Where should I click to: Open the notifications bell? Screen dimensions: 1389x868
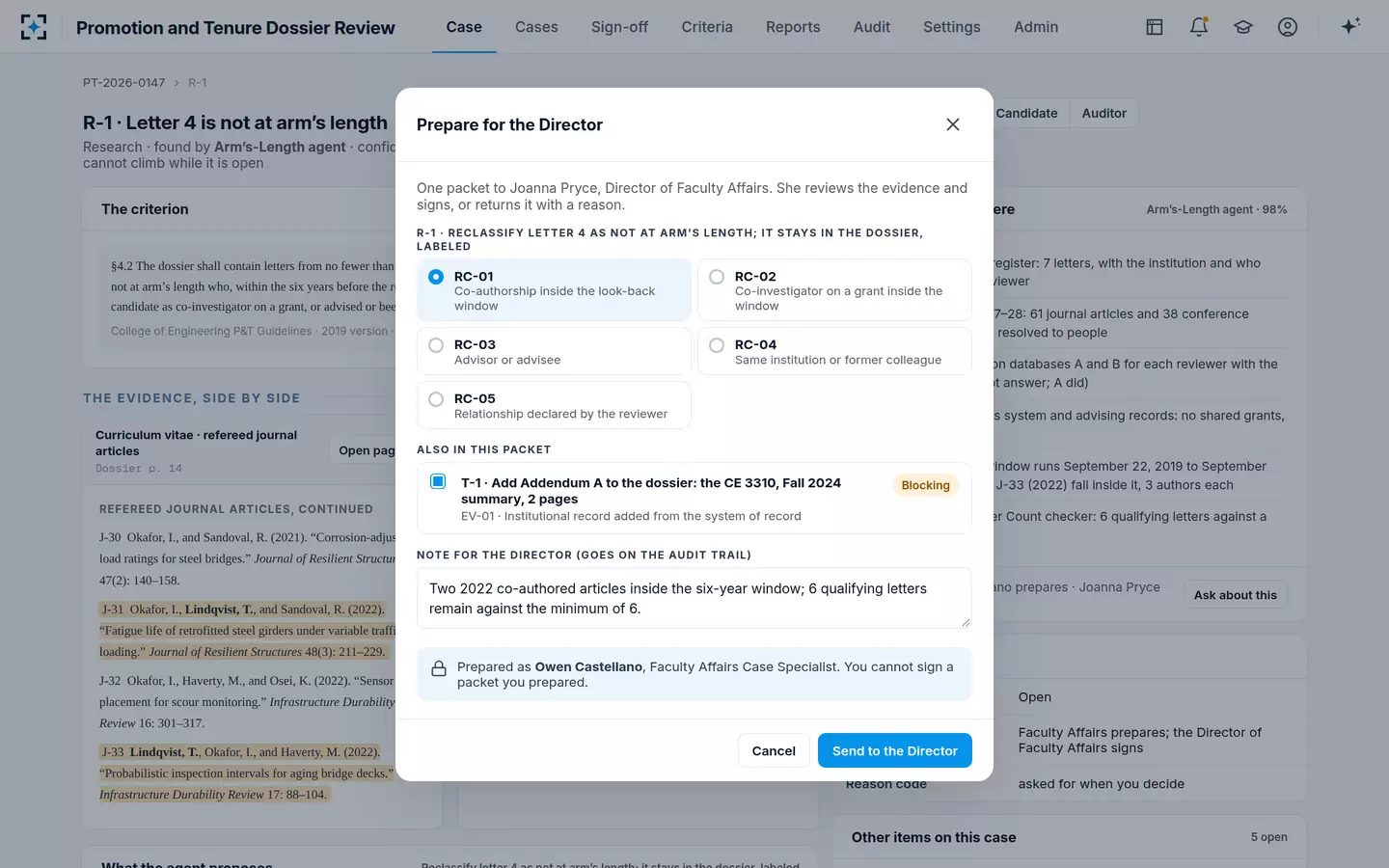click(1199, 27)
